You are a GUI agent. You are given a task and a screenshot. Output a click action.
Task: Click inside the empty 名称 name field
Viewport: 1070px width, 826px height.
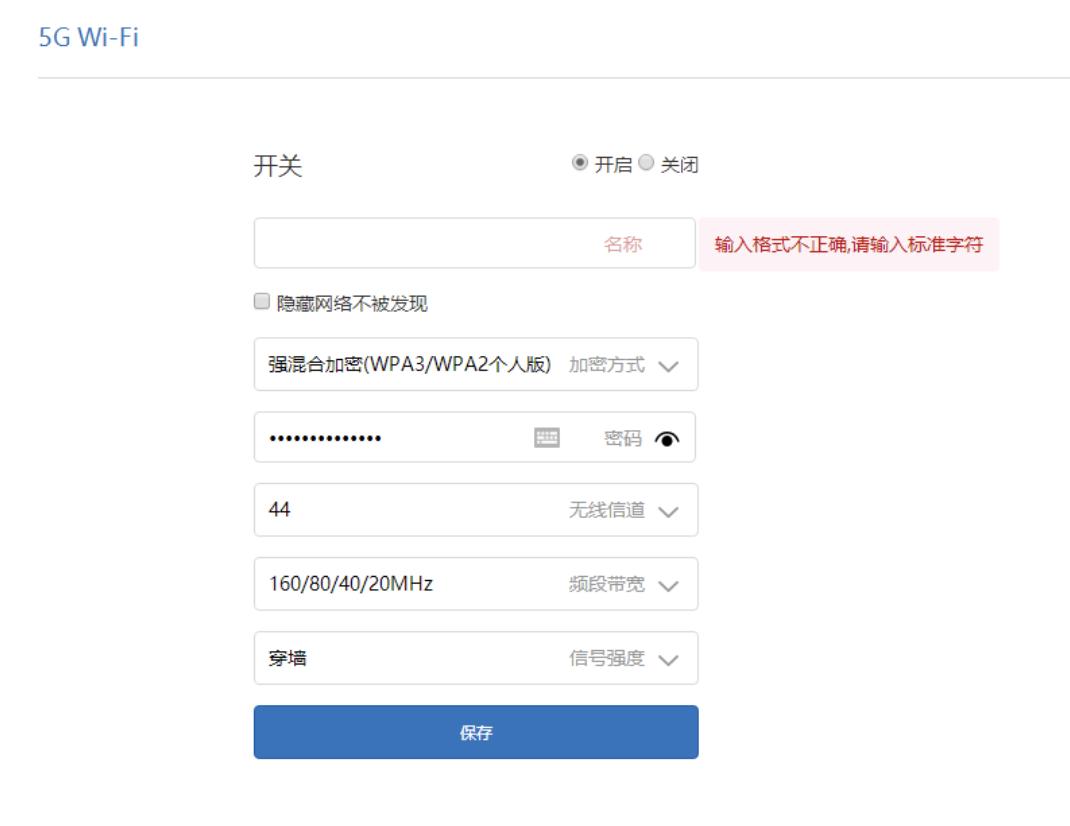(420, 239)
